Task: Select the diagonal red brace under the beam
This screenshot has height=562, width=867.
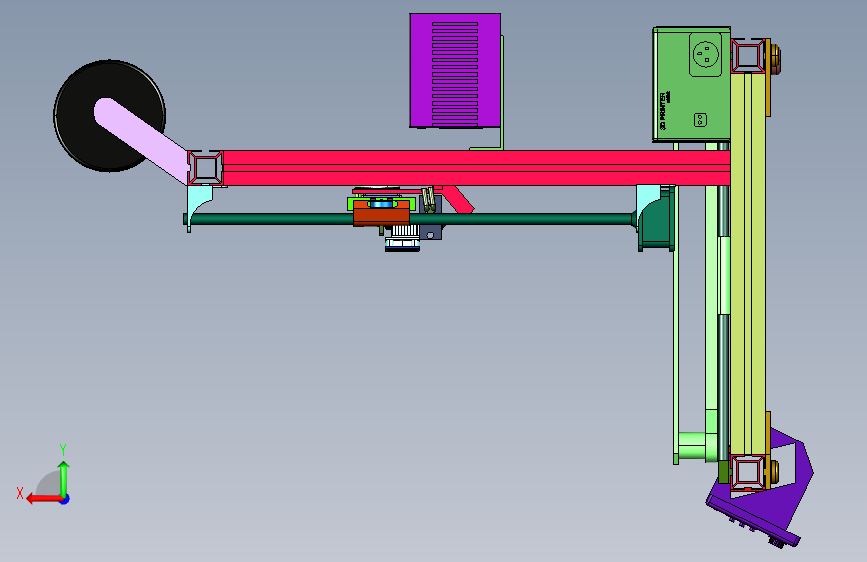Action: coord(458,199)
